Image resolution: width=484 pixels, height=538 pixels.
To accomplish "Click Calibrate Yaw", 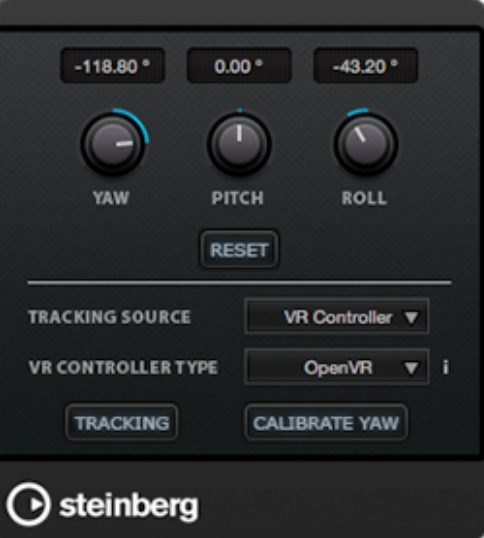I will [x=326, y=422].
